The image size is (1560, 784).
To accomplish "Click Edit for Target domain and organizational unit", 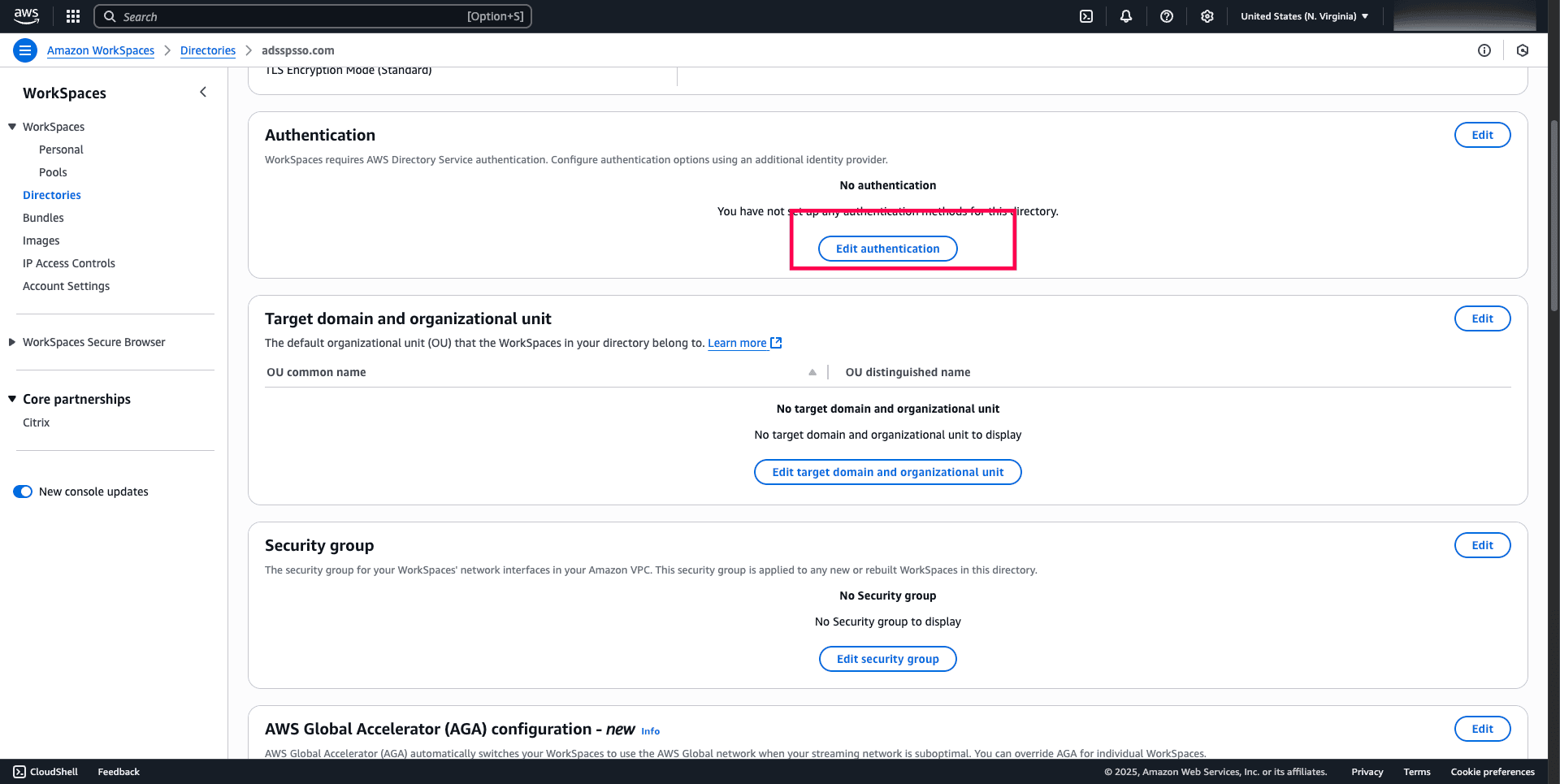I will pyautogui.click(x=1482, y=318).
